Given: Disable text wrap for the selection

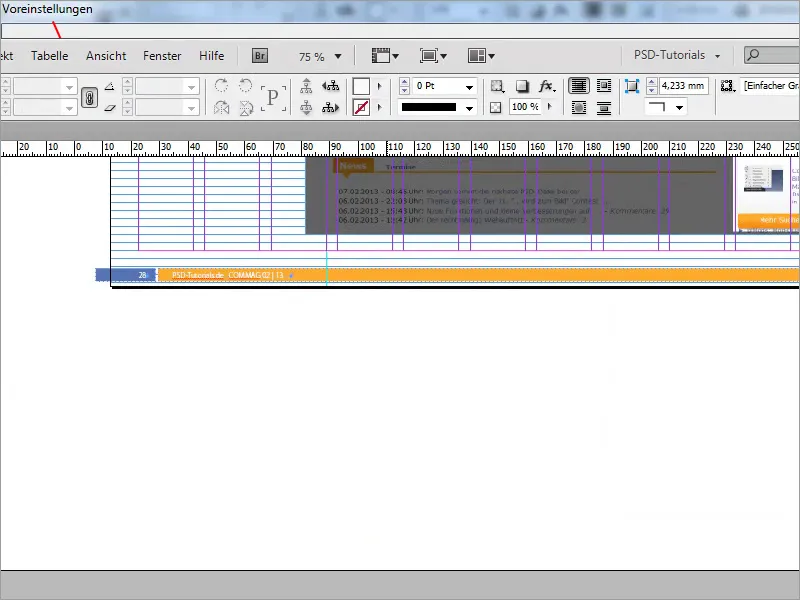Looking at the screenshot, I should pyautogui.click(x=580, y=85).
